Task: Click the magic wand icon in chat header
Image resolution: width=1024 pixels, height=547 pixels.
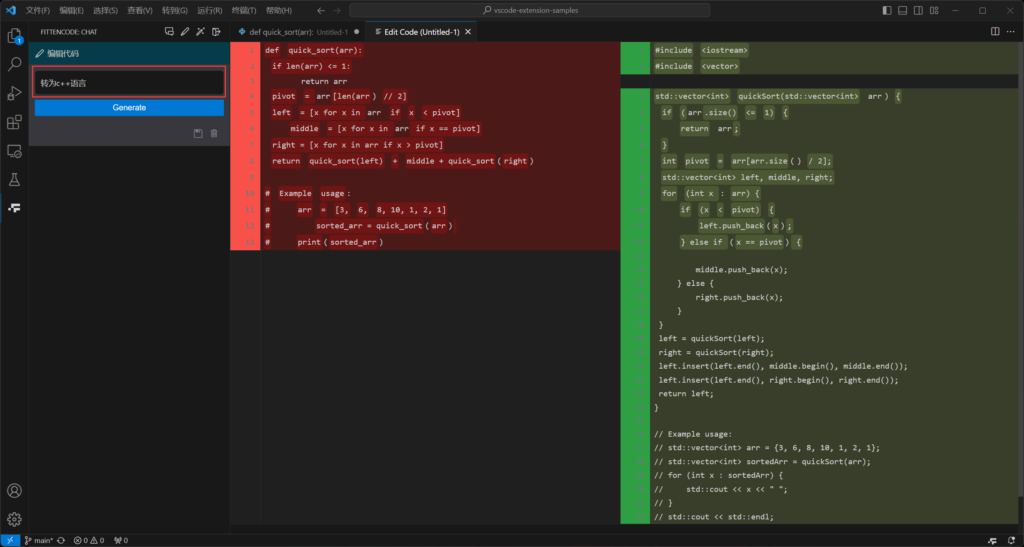Action: click(200, 32)
